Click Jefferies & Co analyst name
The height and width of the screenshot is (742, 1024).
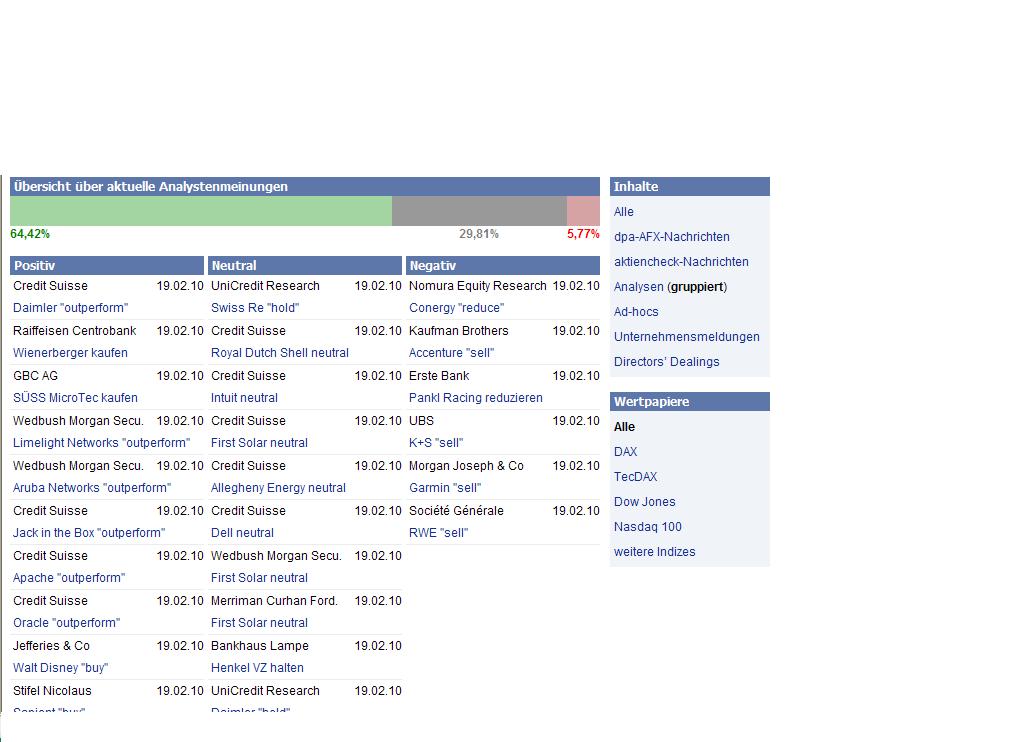pos(51,646)
